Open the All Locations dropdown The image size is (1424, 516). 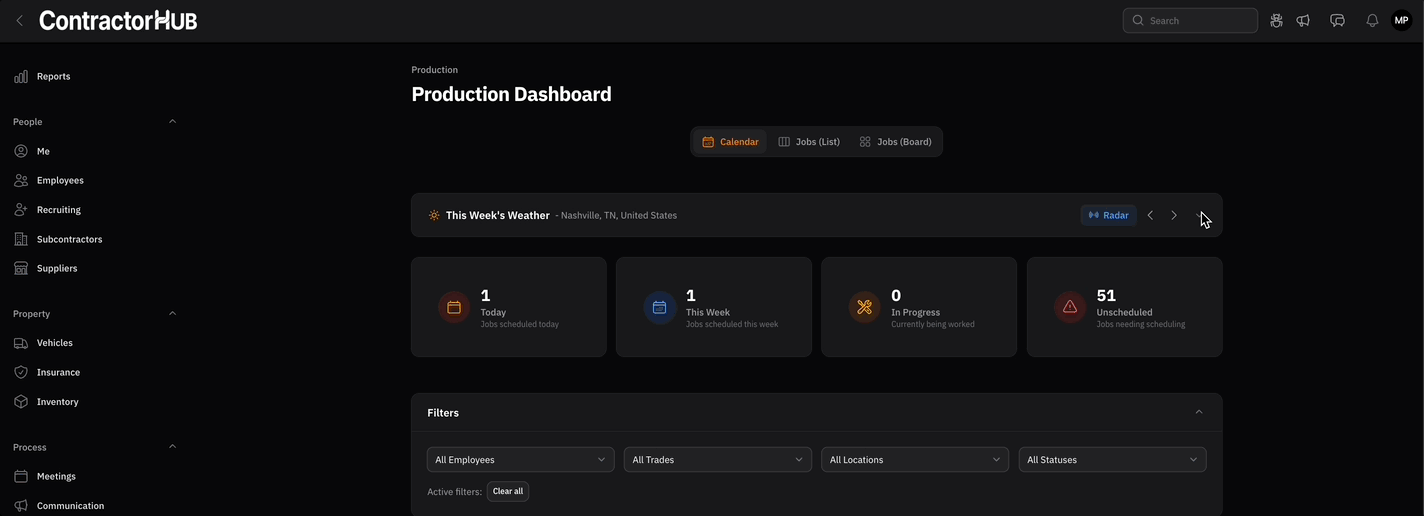pyautogui.click(x=915, y=460)
